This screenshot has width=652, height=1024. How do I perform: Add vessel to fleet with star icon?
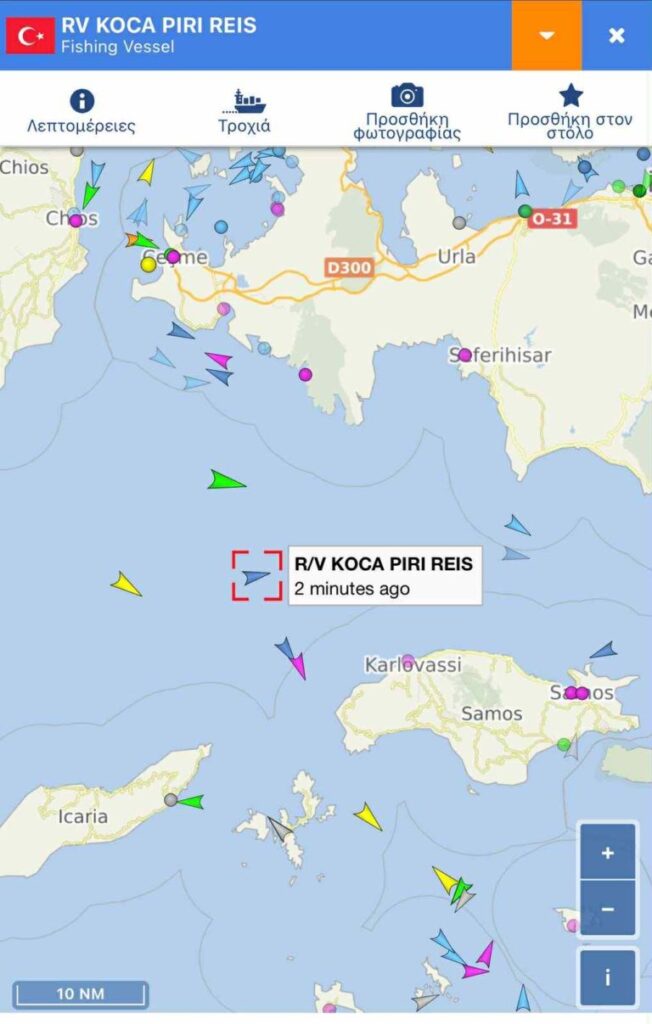click(570, 95)
